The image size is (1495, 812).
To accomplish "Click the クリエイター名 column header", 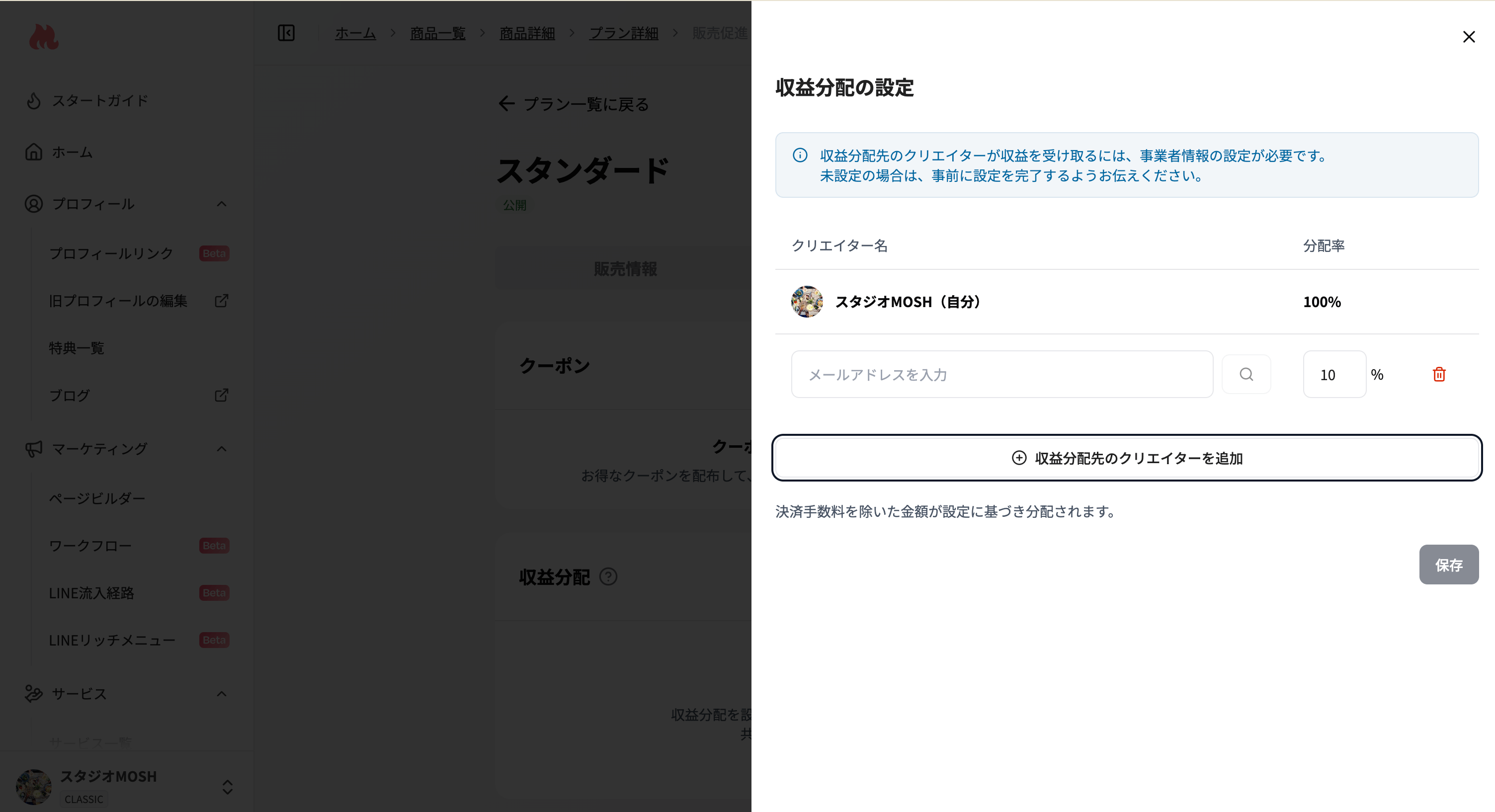I will tap(839, 245).
